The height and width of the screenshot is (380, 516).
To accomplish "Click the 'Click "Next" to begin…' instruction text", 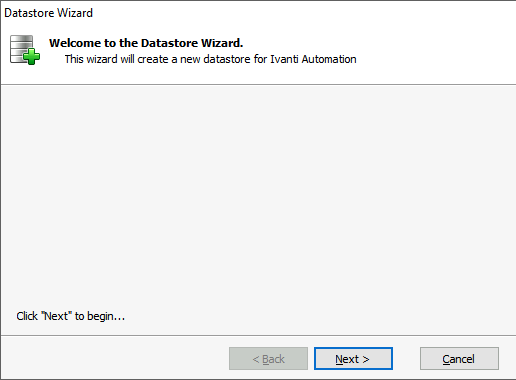I will 71,316.
